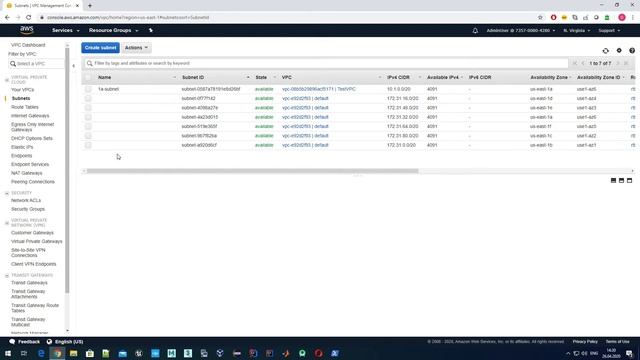Check the 1a-subnet row checkbox
640x360 pixels.
pos(88,89)
